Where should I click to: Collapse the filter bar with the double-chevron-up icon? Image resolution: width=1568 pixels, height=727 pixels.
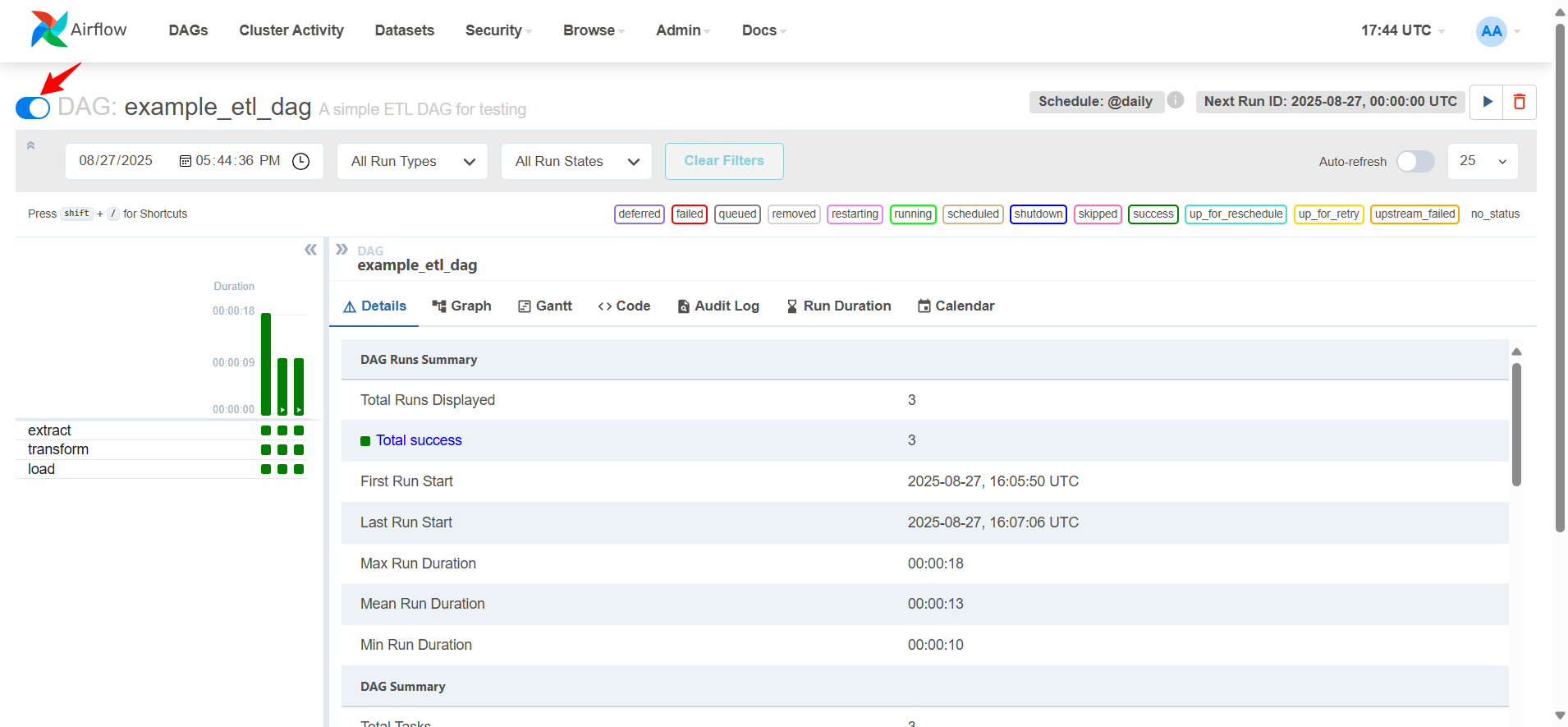coord(30,145)
